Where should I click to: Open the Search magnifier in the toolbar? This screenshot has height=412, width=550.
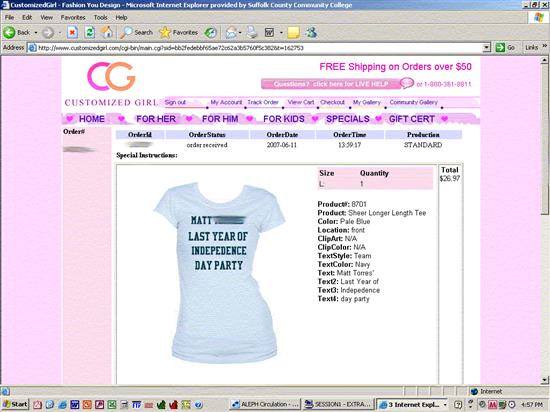pos(136,33)
